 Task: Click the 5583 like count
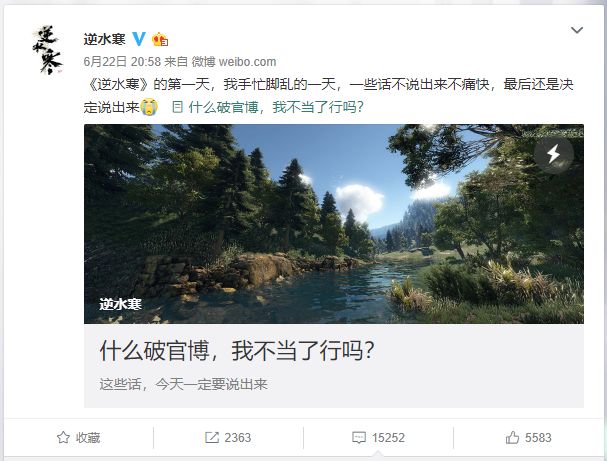tap(538, 438)
